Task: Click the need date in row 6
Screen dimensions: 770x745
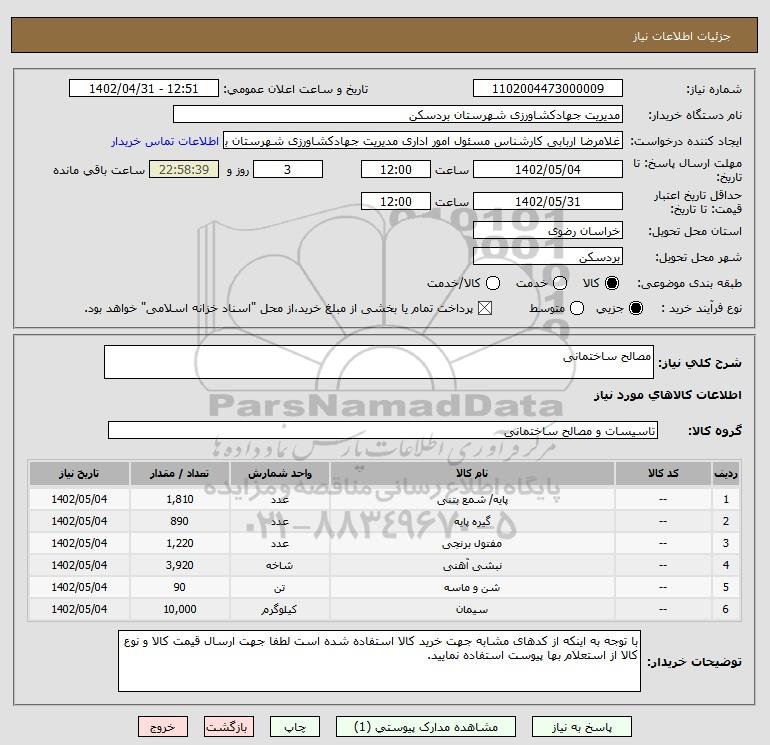Action: pos(79,609)
